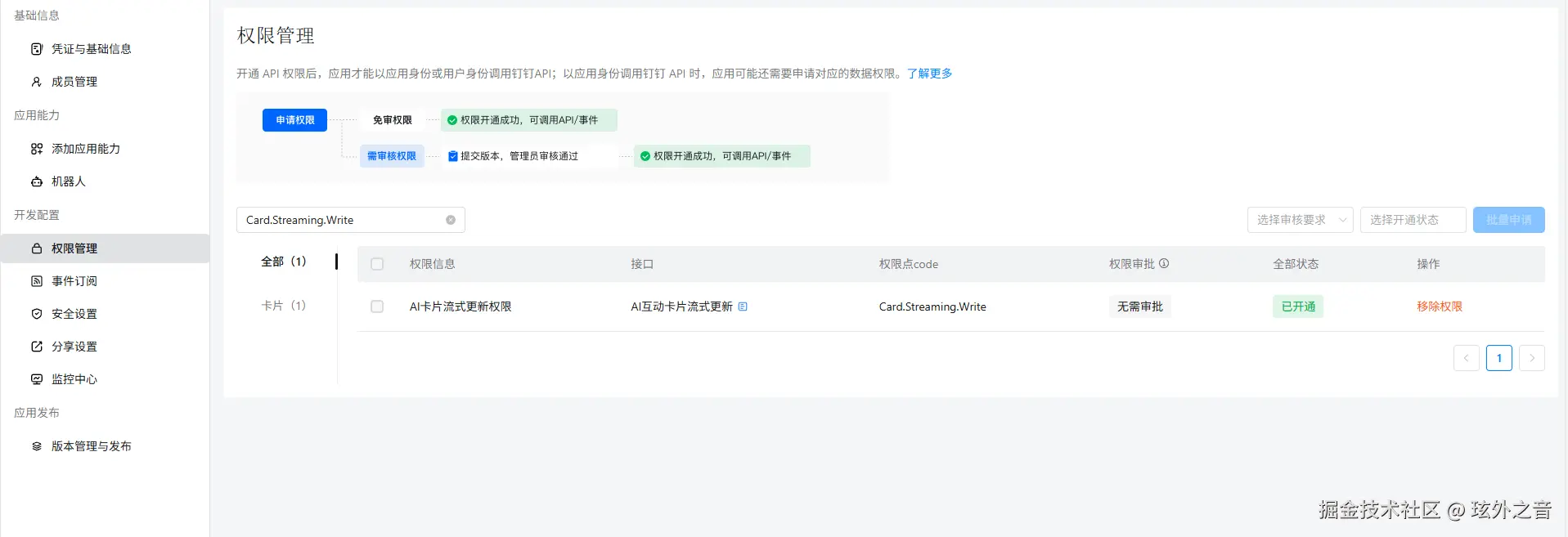
Task: Select the 卡片 (1) category tab
Action: tap(284, 306)
